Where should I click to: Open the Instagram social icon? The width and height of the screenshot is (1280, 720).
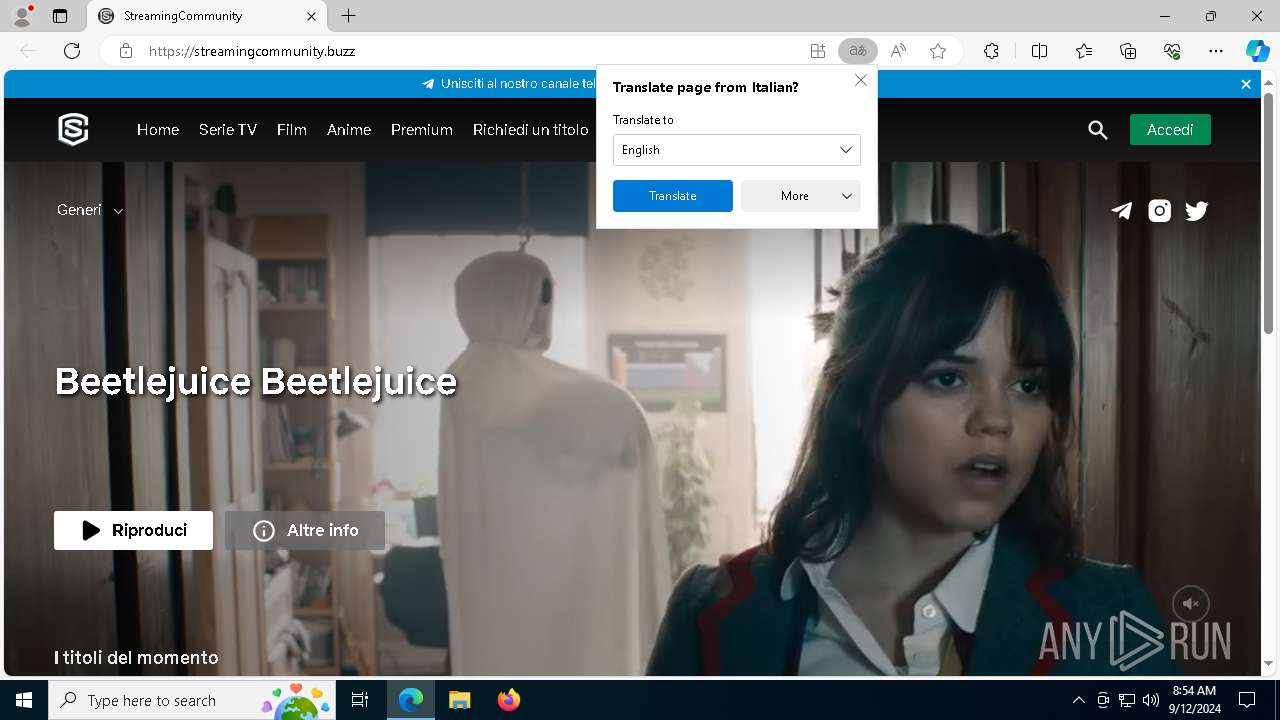pos(1160,210)
